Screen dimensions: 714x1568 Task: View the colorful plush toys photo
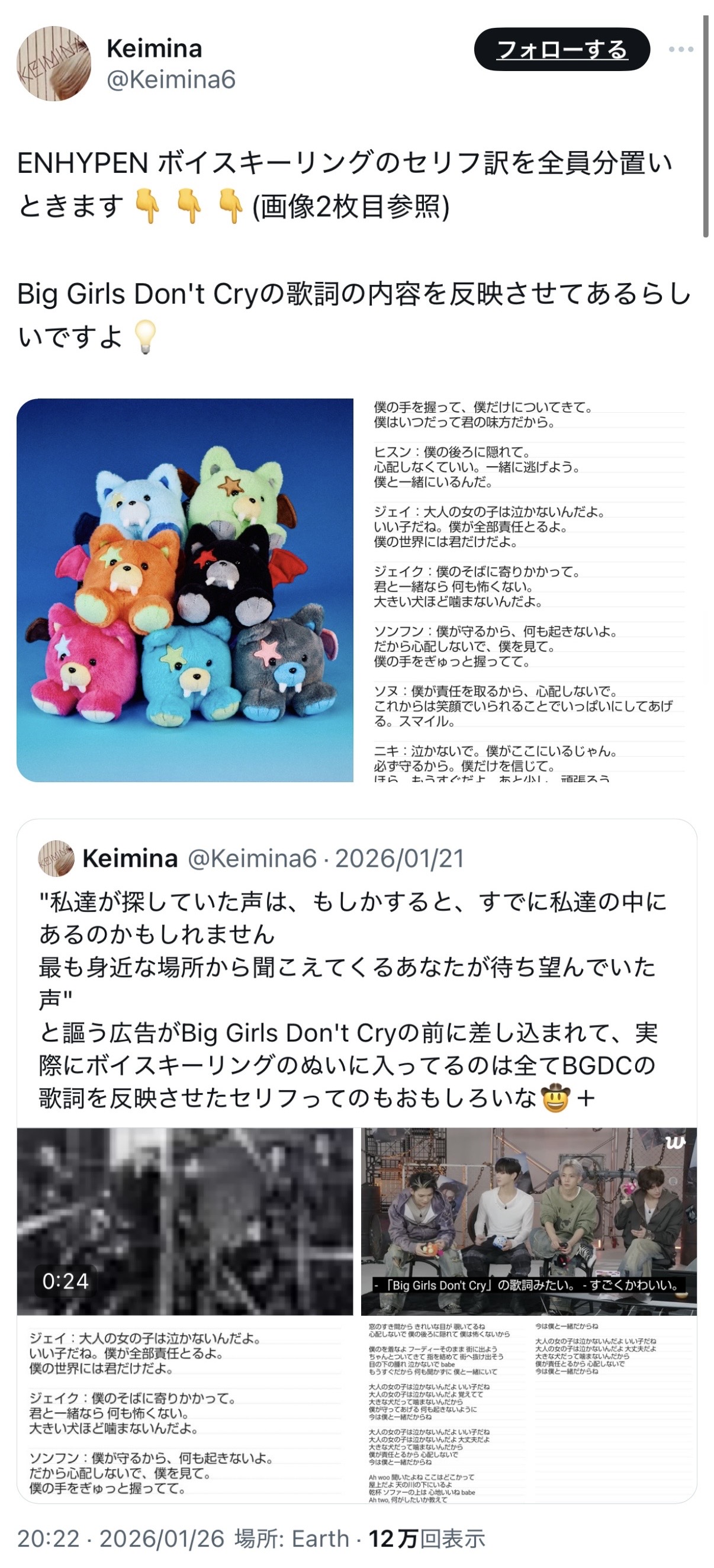[x=185, y=590]
